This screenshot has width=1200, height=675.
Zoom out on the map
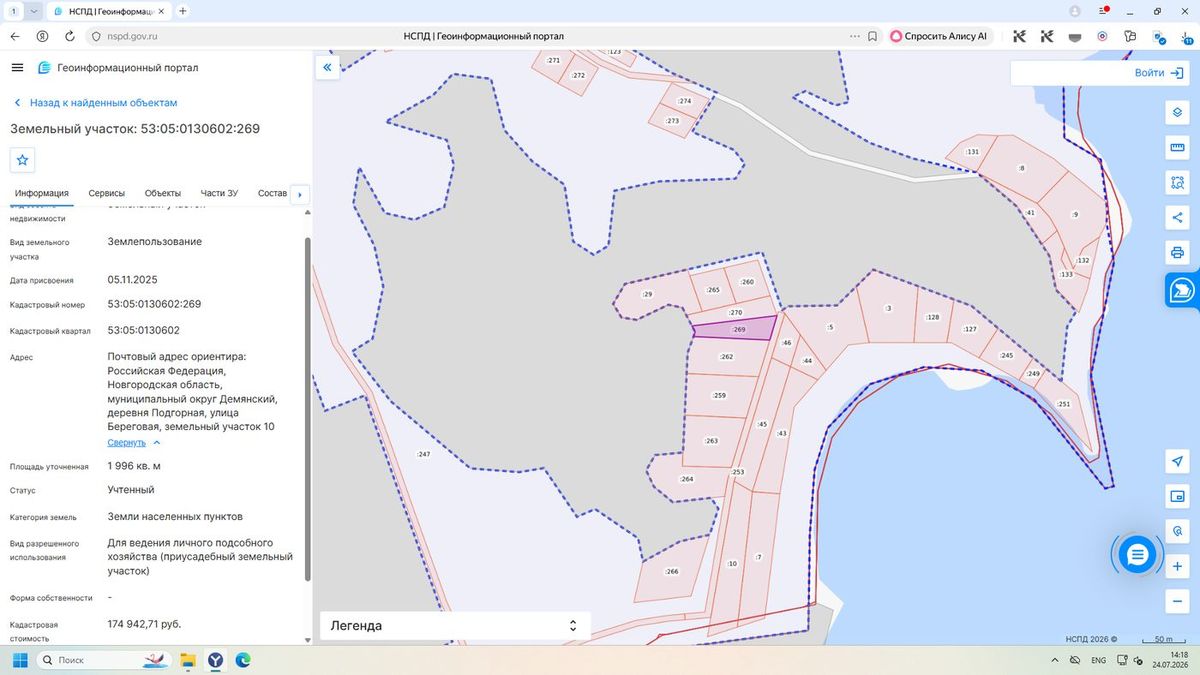pyautogui.click(x=1178, y=601)
